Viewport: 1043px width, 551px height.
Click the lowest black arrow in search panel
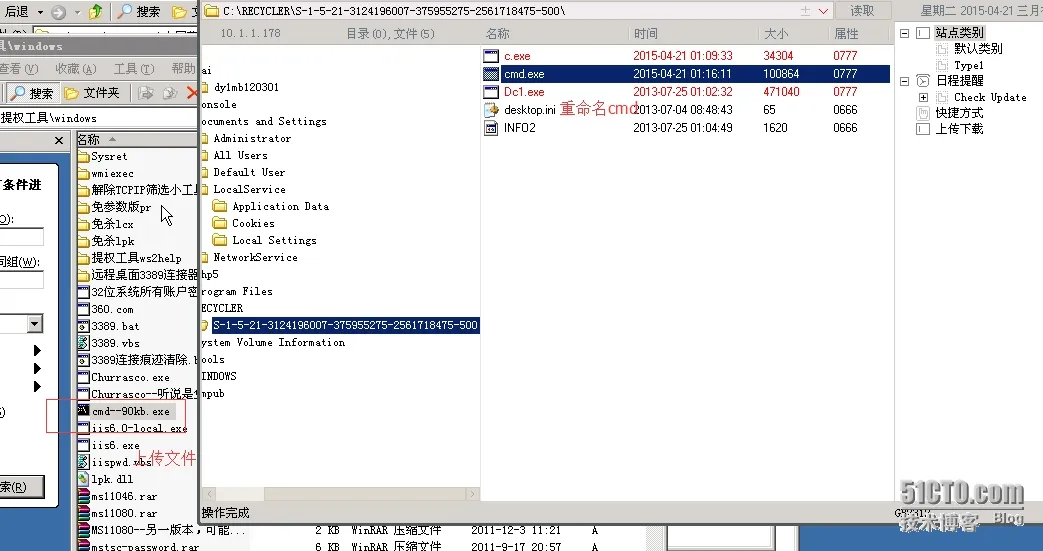37,386
